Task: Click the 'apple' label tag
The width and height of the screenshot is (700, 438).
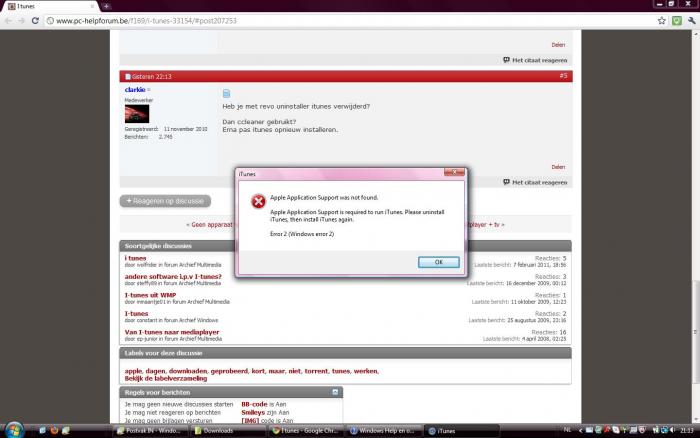Action: [133, 371]
